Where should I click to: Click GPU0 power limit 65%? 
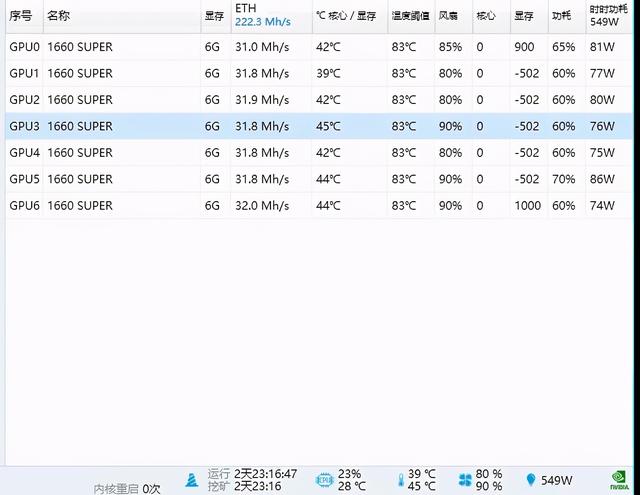click(x=564, y=47)
